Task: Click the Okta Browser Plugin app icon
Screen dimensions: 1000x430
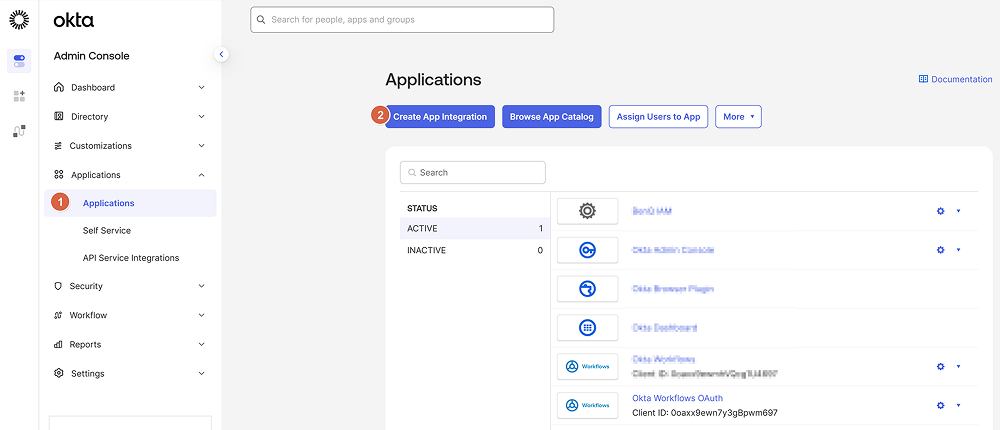Action: (587, 289)
